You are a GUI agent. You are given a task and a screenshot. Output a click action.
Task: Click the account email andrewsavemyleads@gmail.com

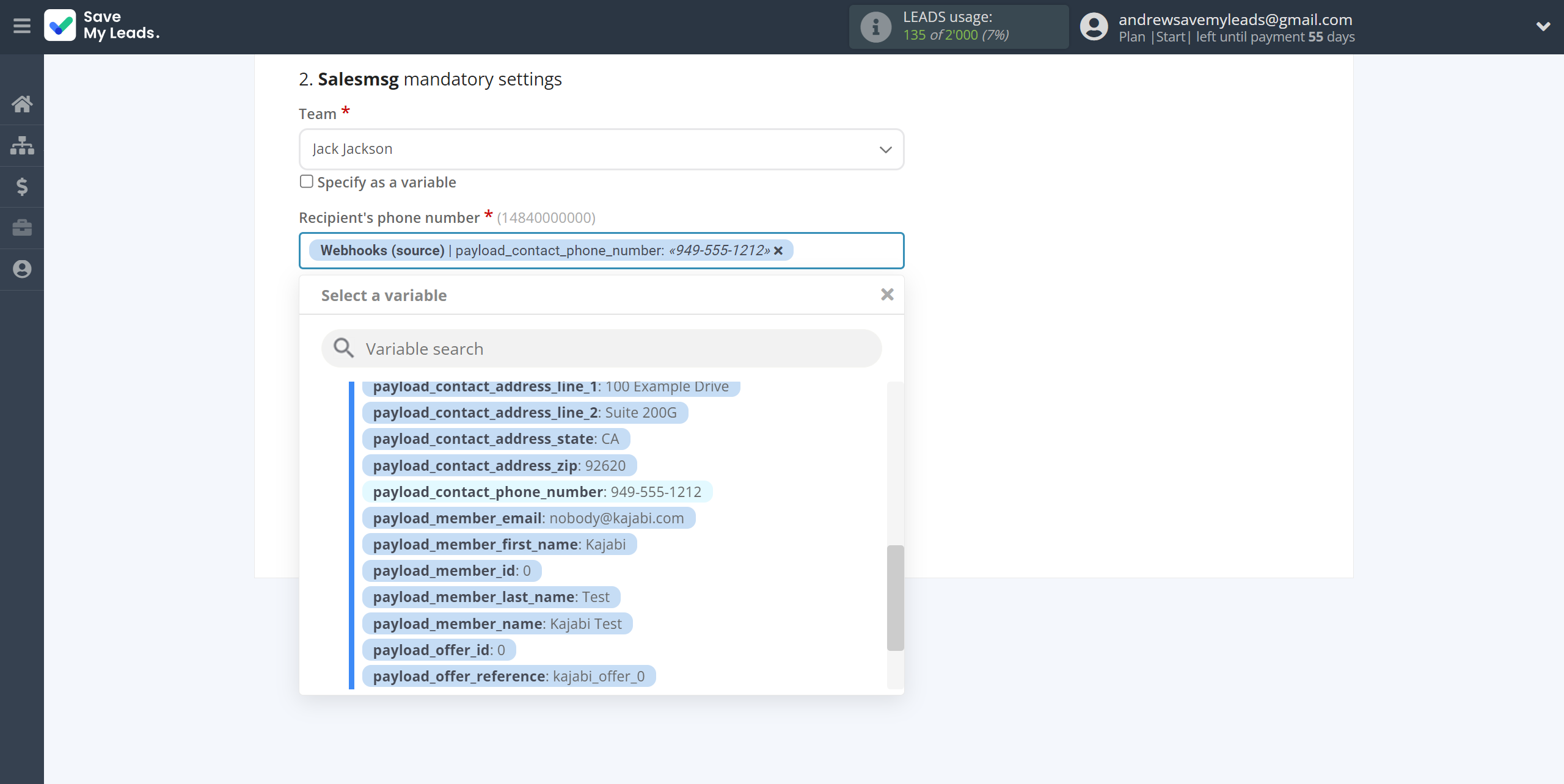[x=1235, y=20]
